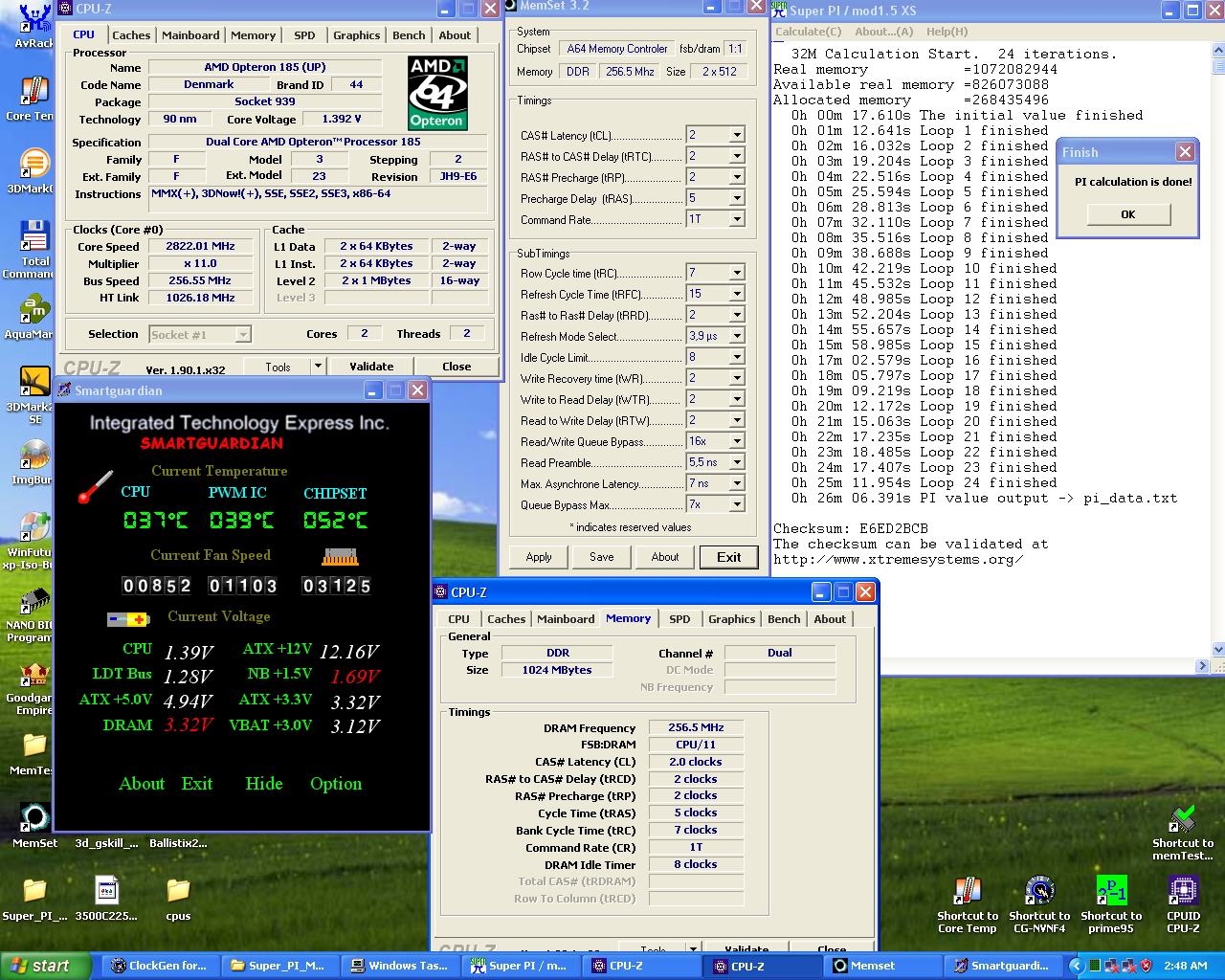Click the clock showing 2:48 AM

tap(1185, 966)
